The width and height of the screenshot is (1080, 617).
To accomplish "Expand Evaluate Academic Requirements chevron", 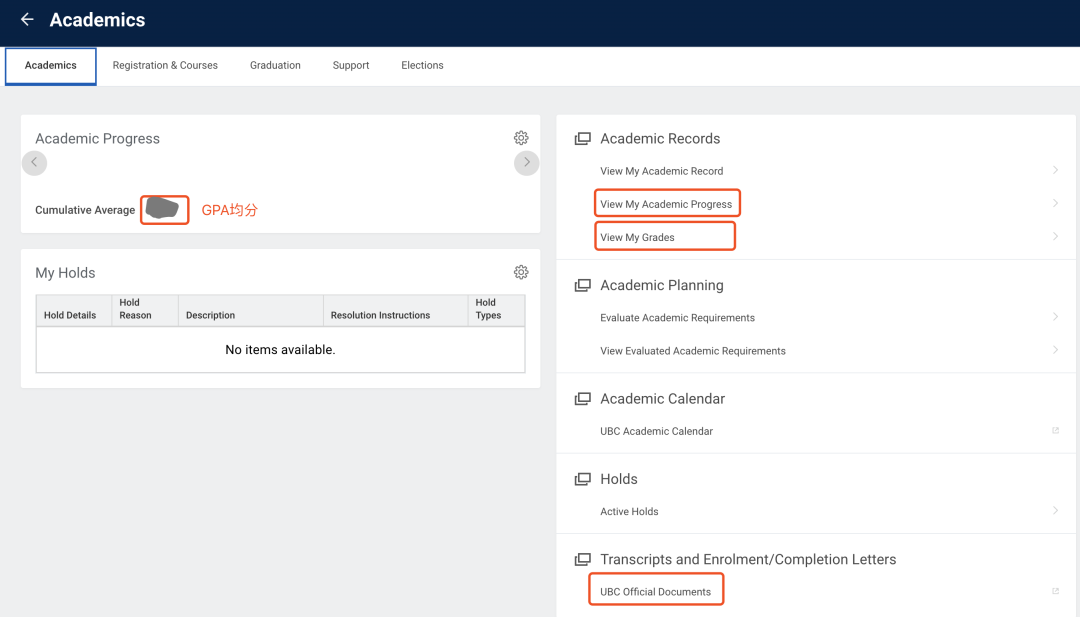I will point(1055,317).
